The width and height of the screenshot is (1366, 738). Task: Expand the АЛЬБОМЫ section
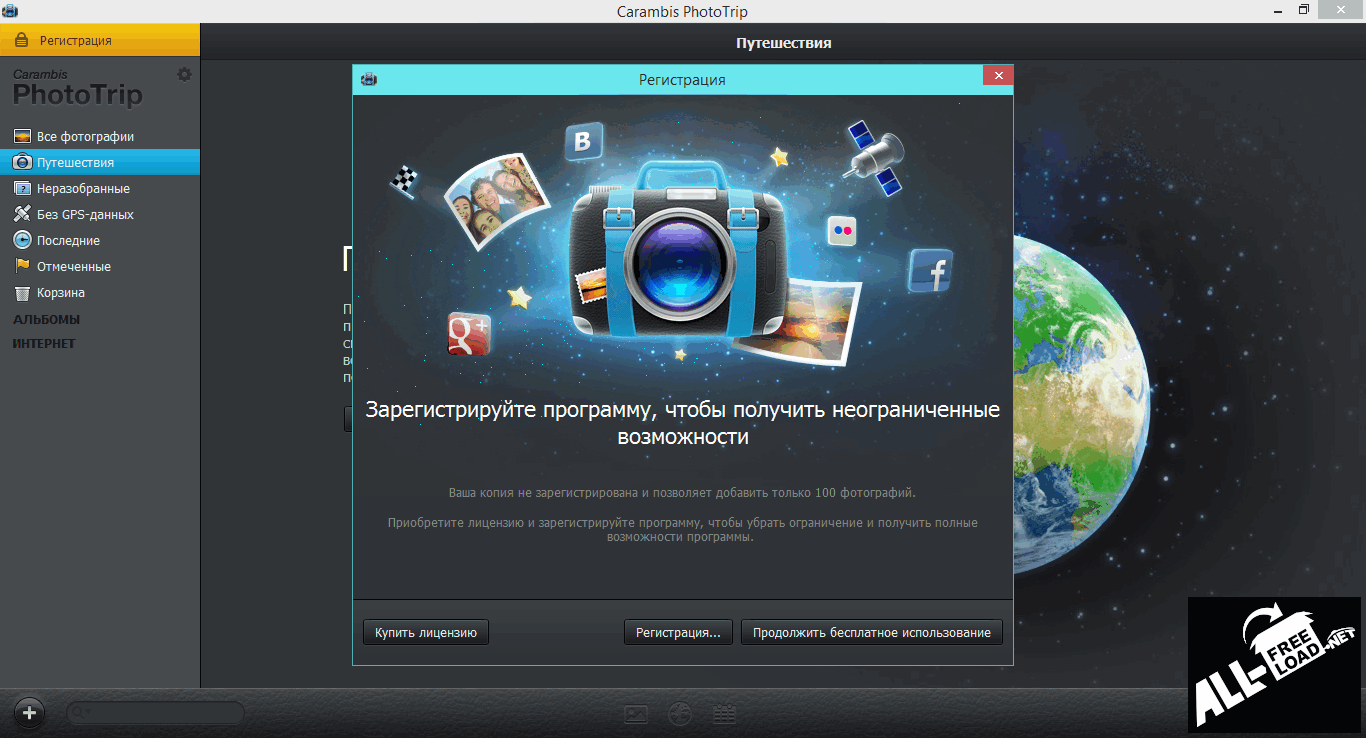point(46,320)
